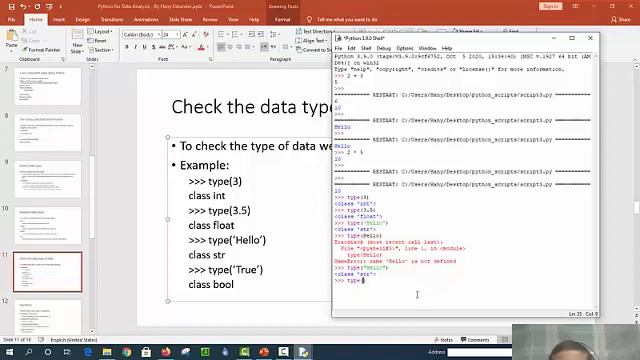Switch to the Slide Show ribbon tab
640x360 pixels.
pos(180,20)
